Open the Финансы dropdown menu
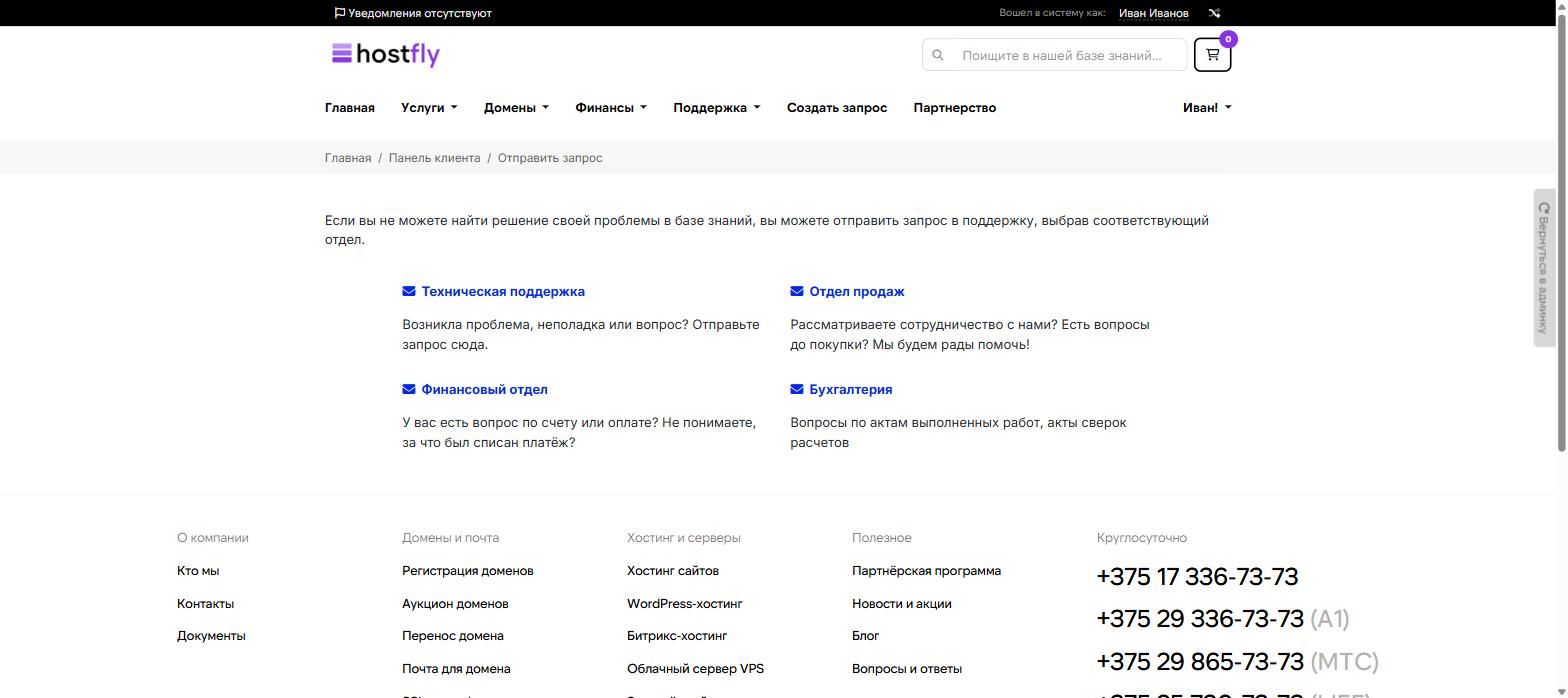 tap(611, 107)
